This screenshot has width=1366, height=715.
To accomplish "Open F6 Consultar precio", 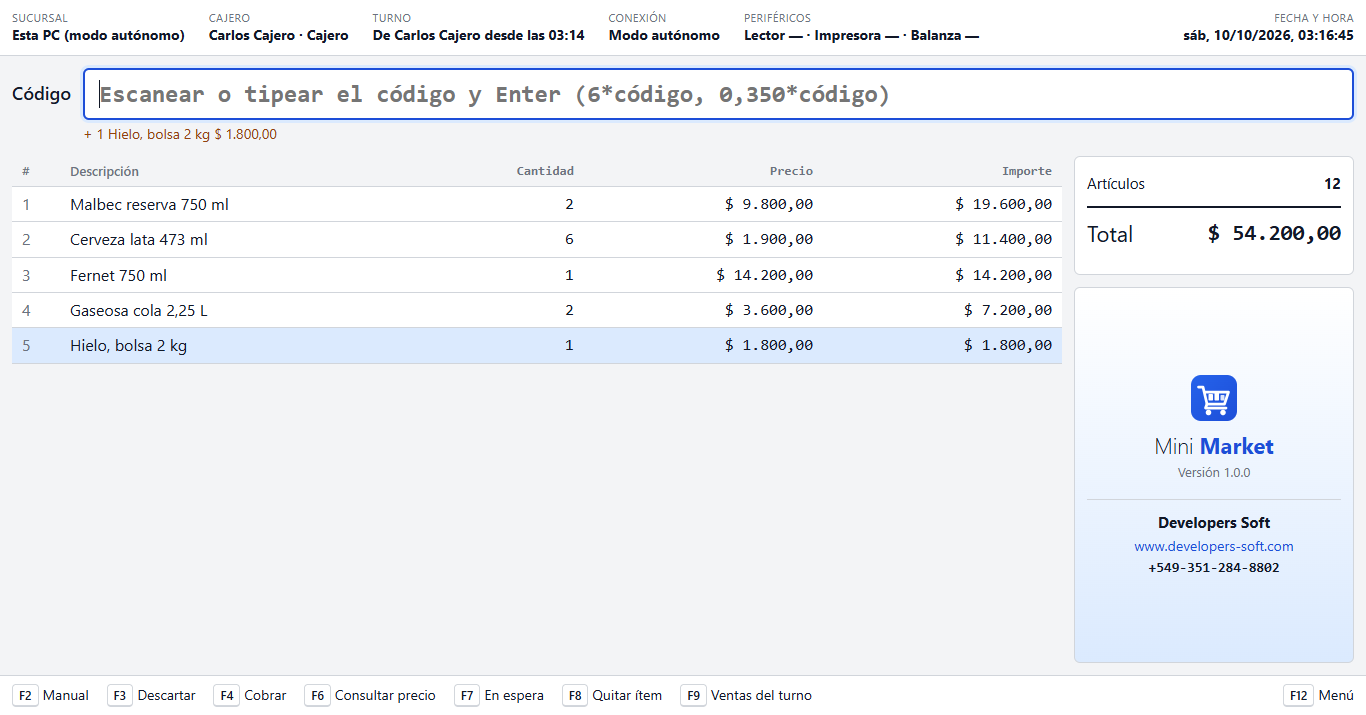I will point(372,695).
